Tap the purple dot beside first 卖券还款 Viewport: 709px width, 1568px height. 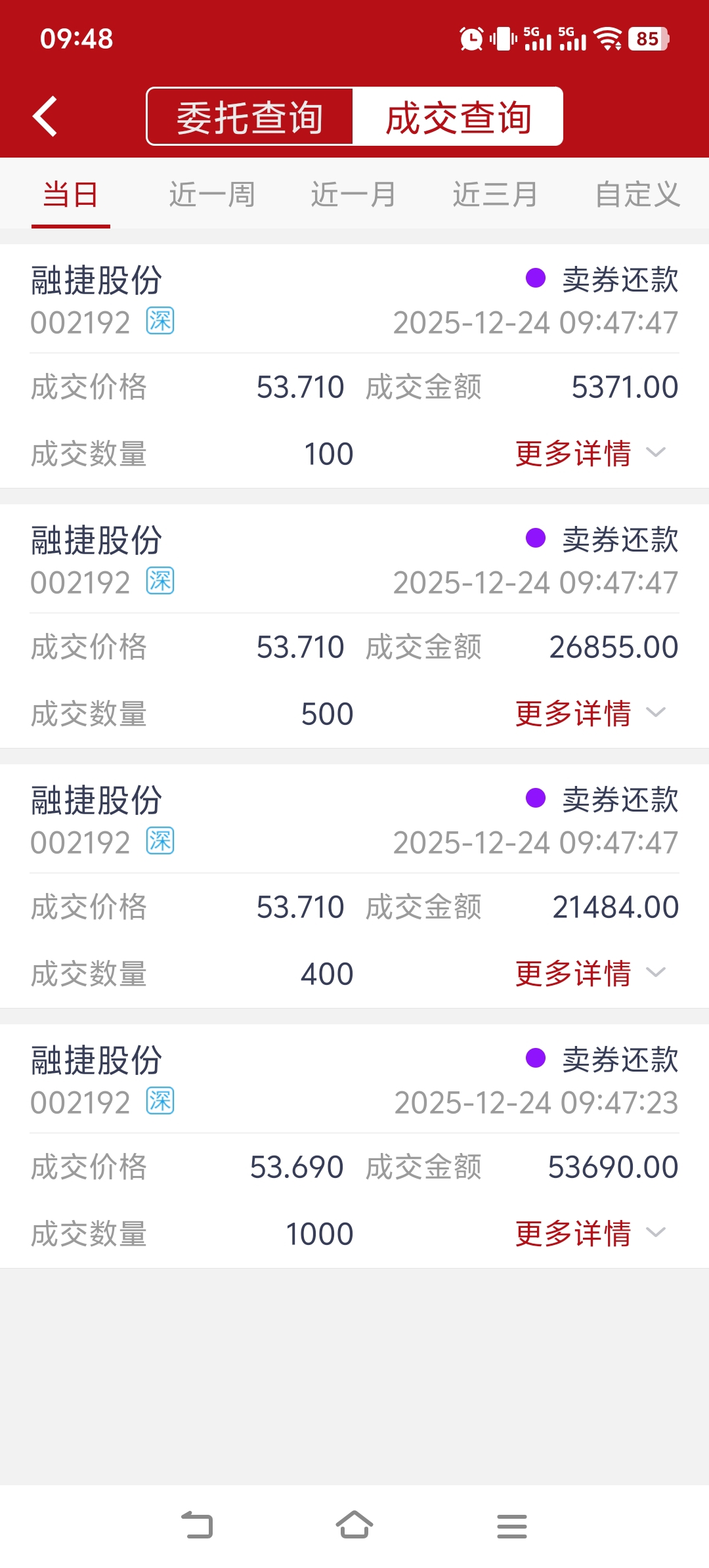(536, 278)
